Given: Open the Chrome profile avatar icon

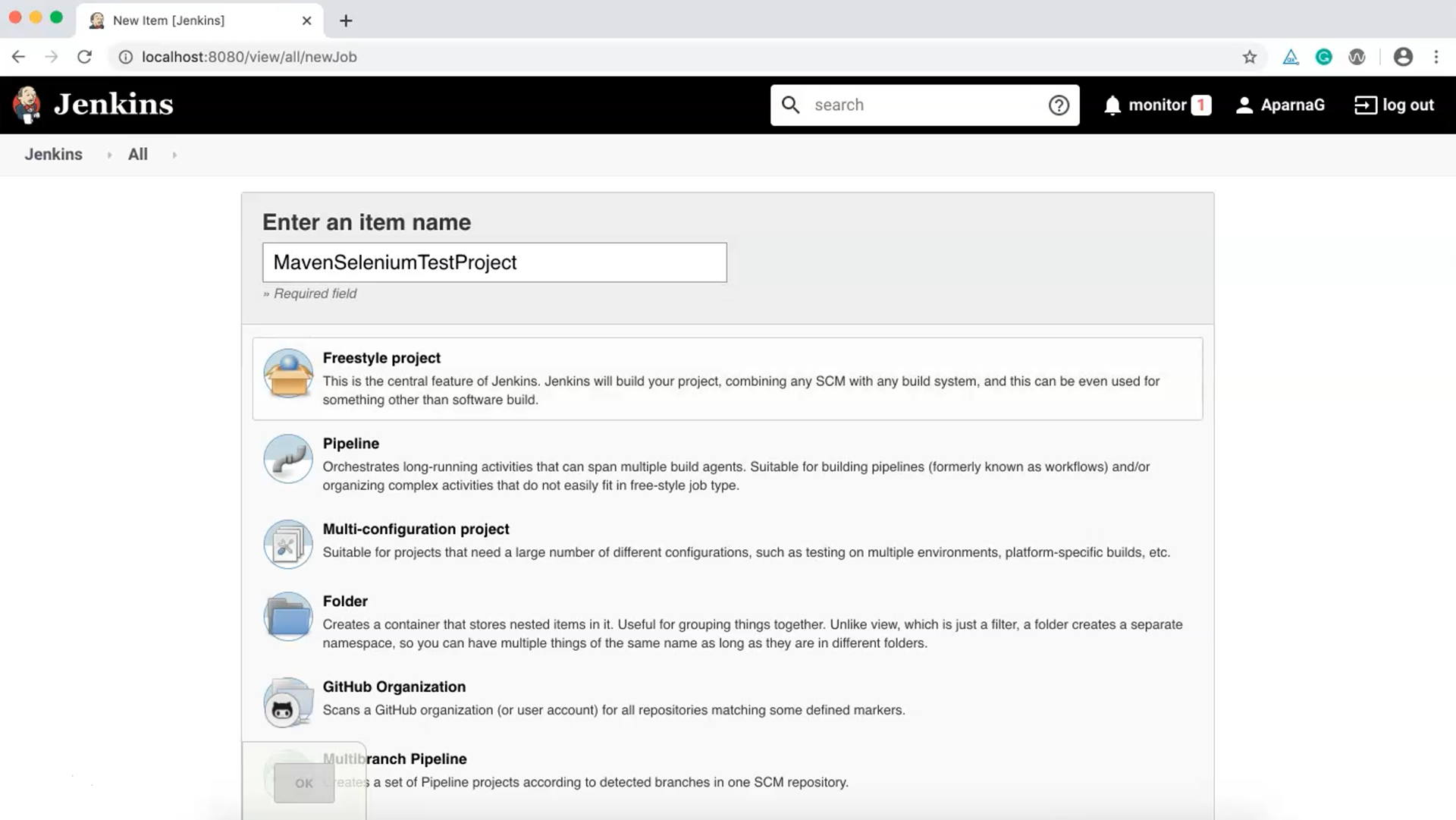Looking at the screenshot, I should click(1403, 57).
